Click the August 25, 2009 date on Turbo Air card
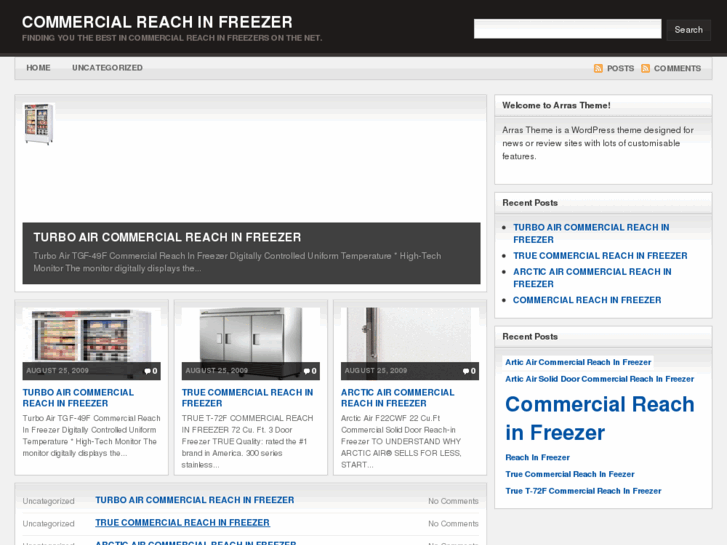 pos(57,371)
